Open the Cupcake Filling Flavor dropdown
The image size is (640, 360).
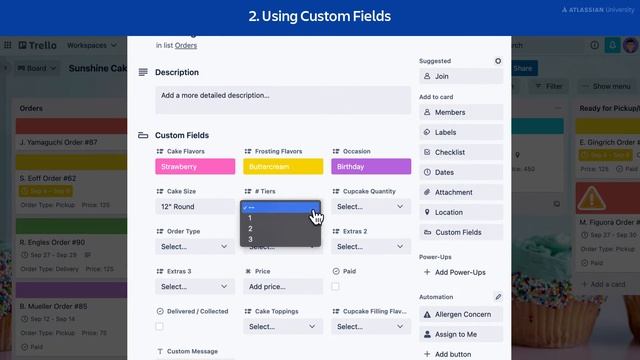pos(371,327)
